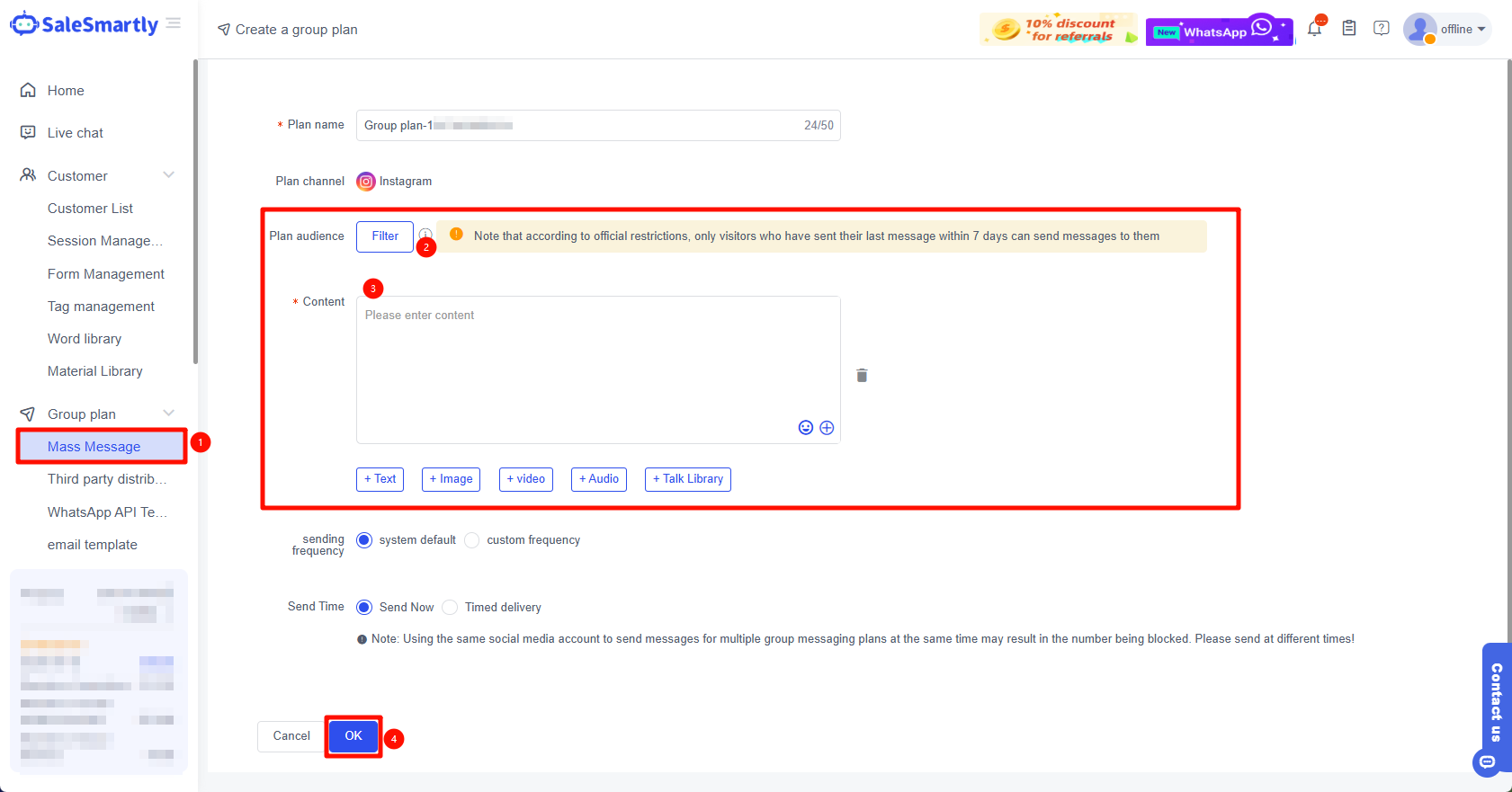1512x792 pixels.
Task: Click the Group plan paper-plane icon
Action: (x=28, y=414)
